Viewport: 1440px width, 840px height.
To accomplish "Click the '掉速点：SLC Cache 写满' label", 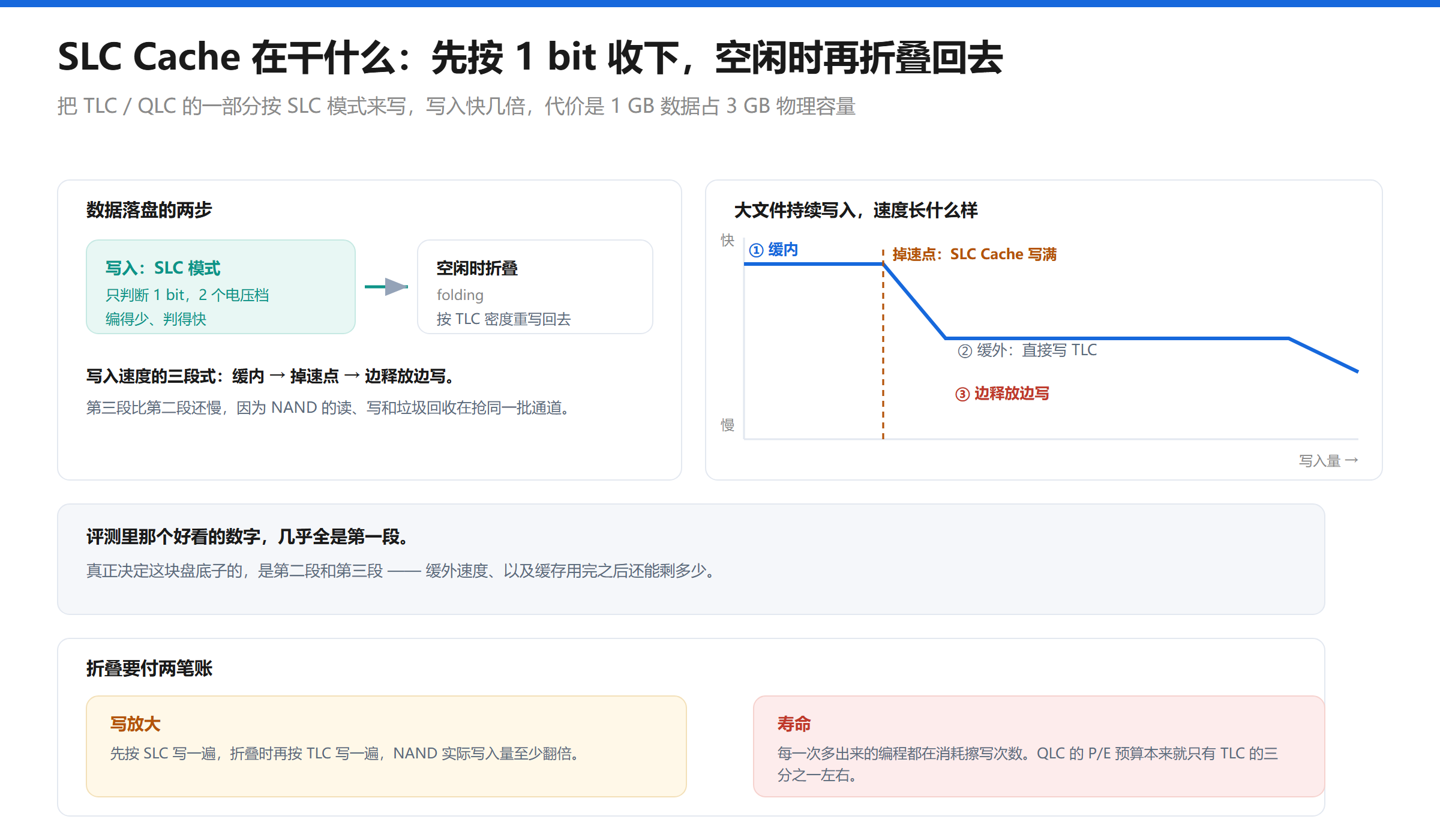I will pyautogui.click(x=974, y=254).
